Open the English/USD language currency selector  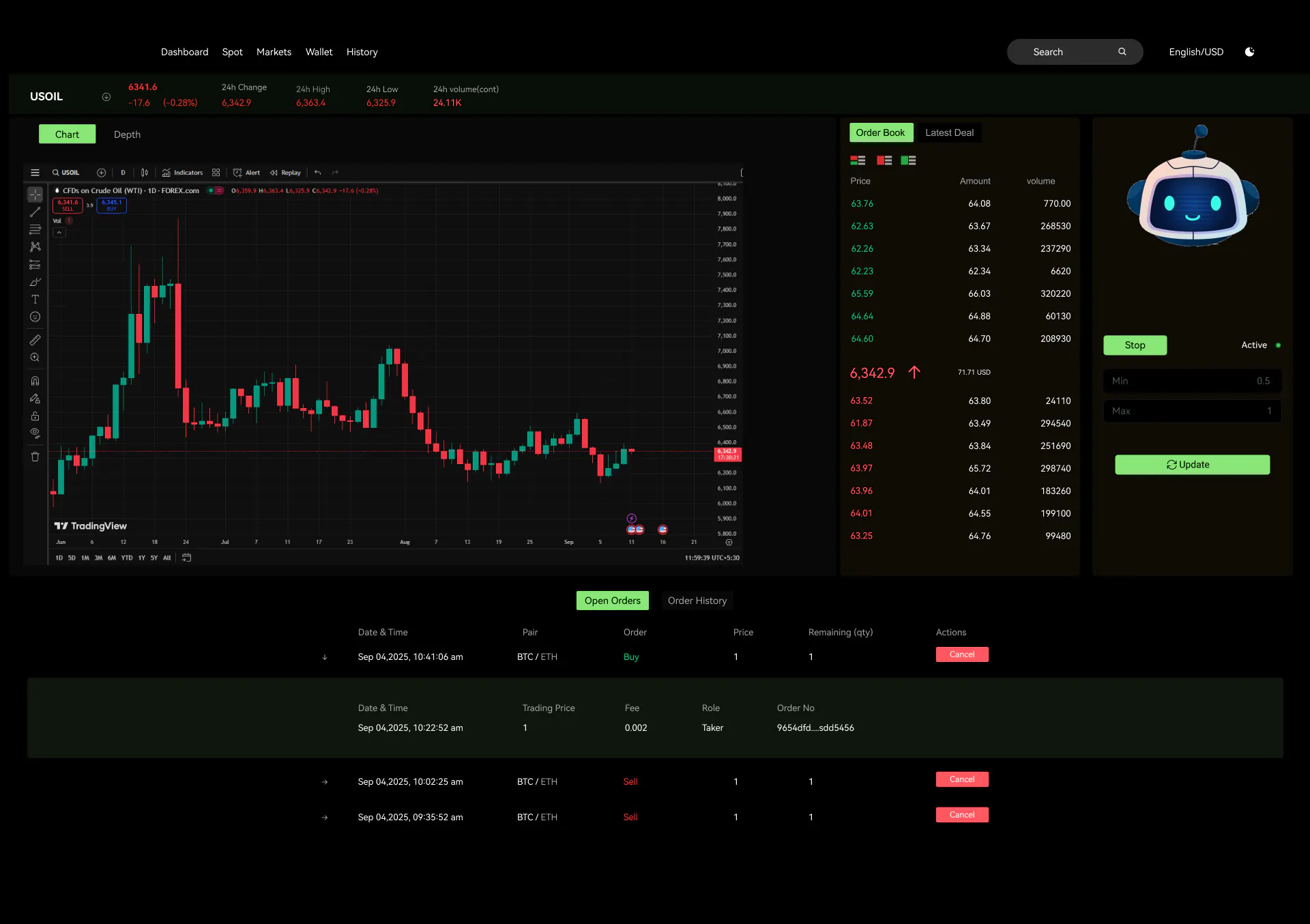coord(1196,52)
